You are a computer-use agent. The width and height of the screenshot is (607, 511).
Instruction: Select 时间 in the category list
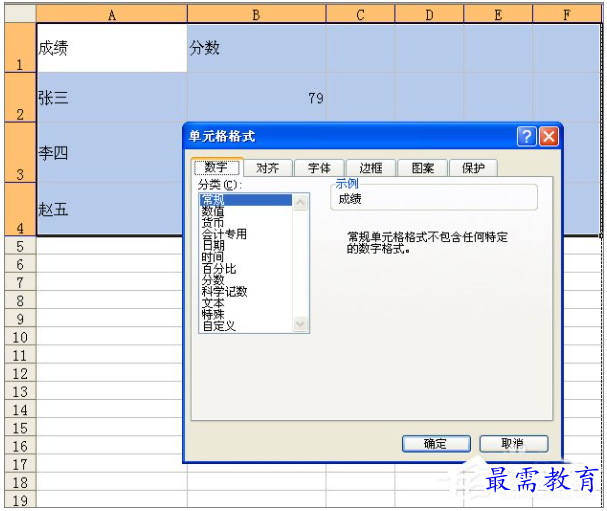point(246,257)
